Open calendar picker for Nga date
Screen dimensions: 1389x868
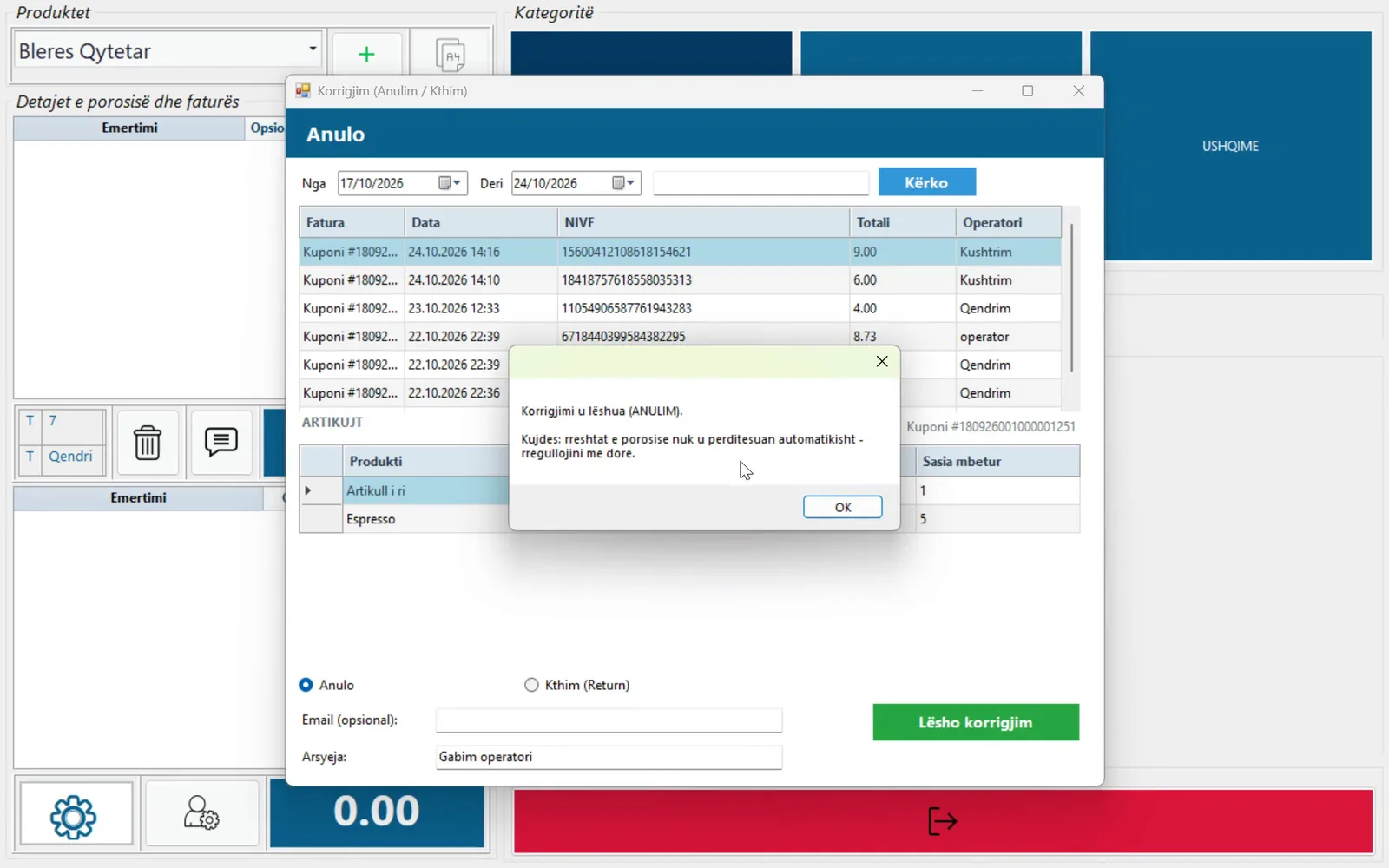pos(449,183)
